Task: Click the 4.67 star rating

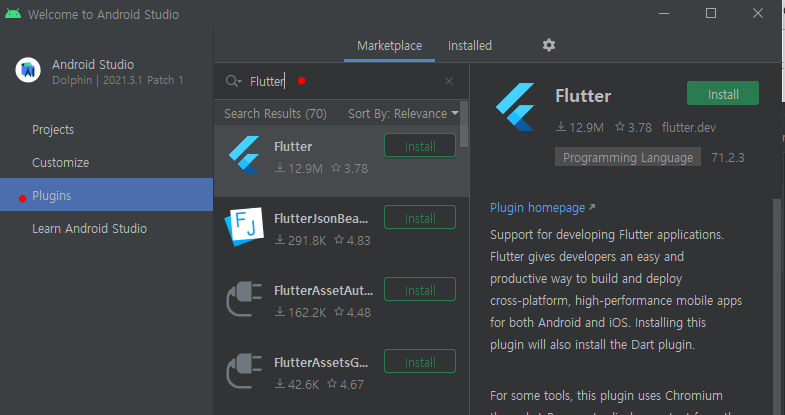Action: (345, 384)
